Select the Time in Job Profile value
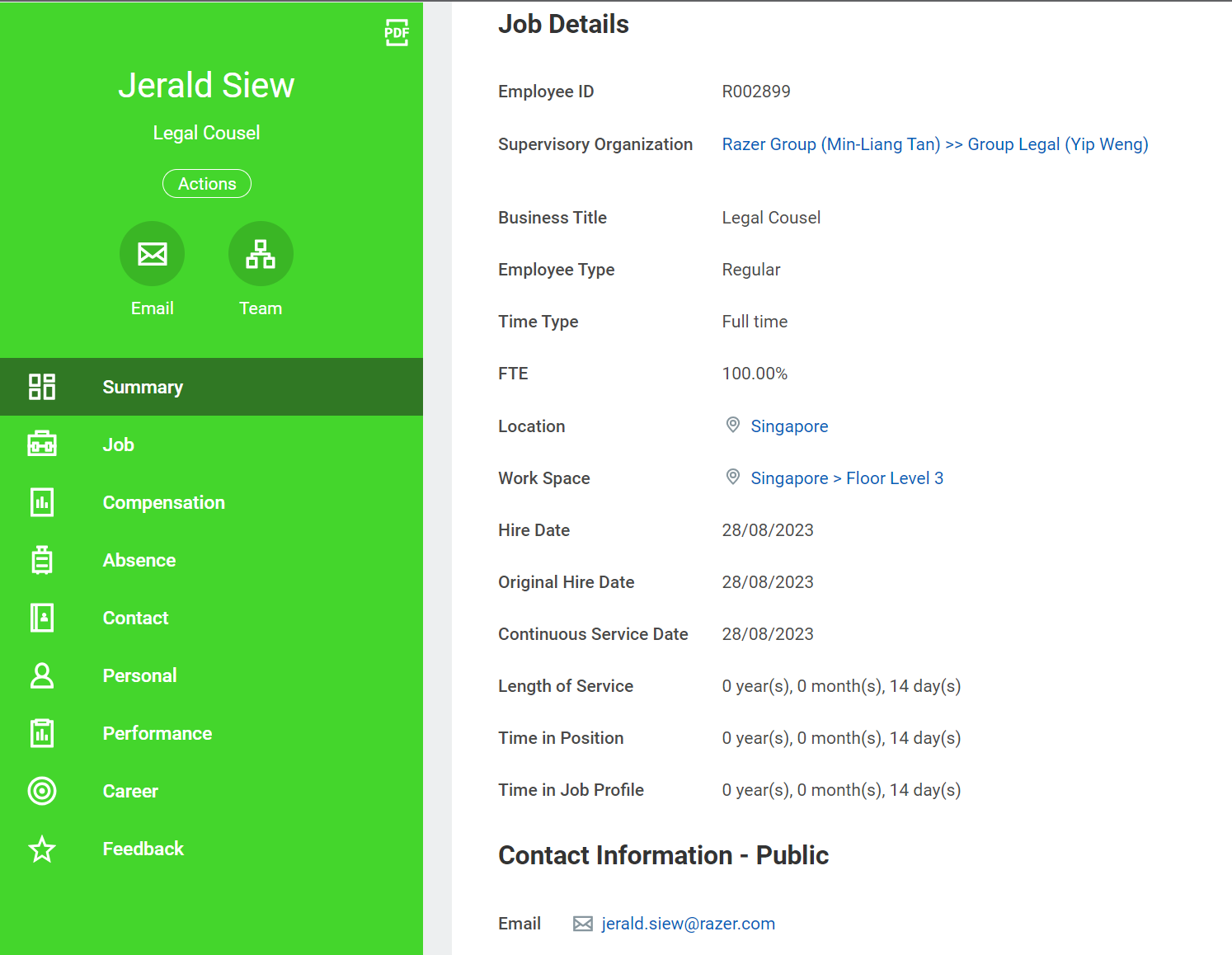This screenshot has width=1232, height=955. (x=841, y=790)
